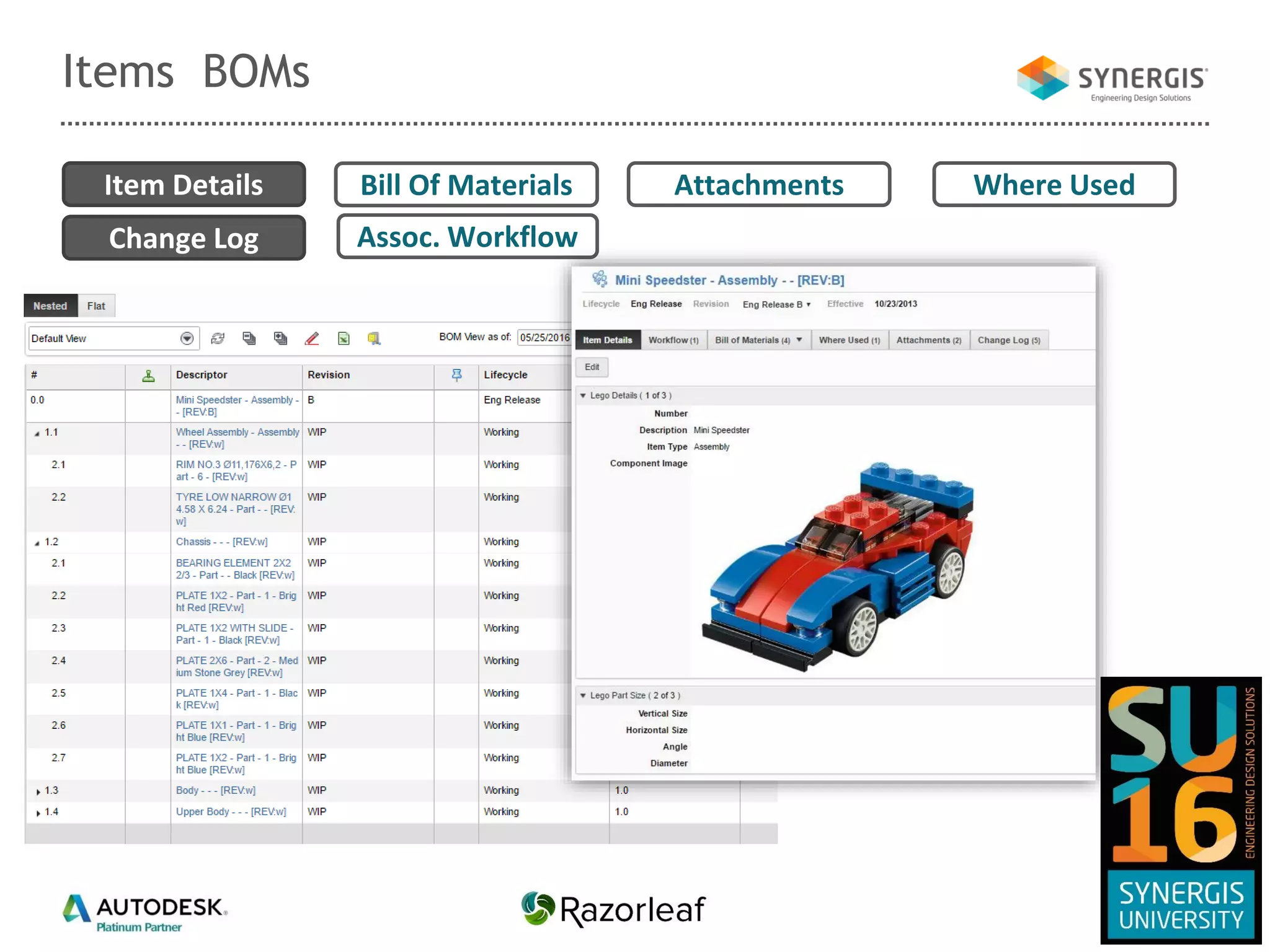Click the Synergis logo at top right
This screenshot has height=952, width=1270.
click(x=1112, y=78)
